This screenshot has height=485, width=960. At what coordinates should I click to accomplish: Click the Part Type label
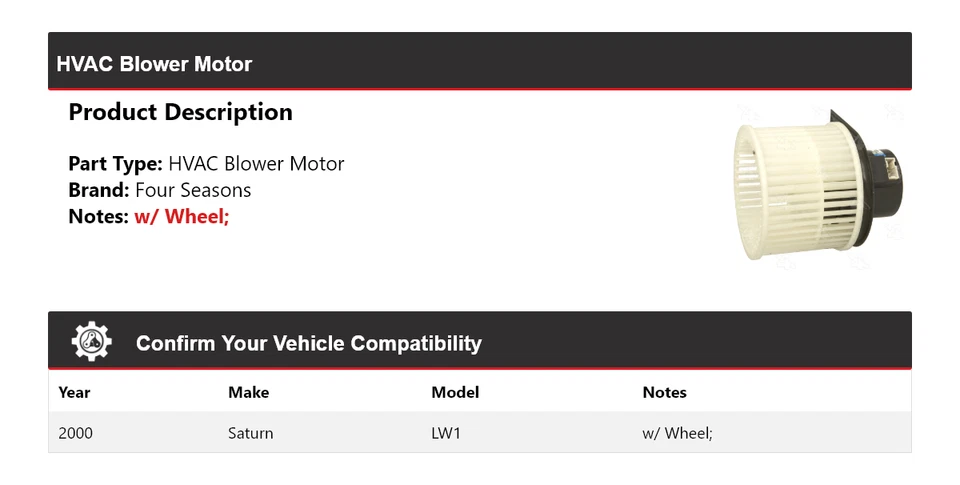[115, 164]
